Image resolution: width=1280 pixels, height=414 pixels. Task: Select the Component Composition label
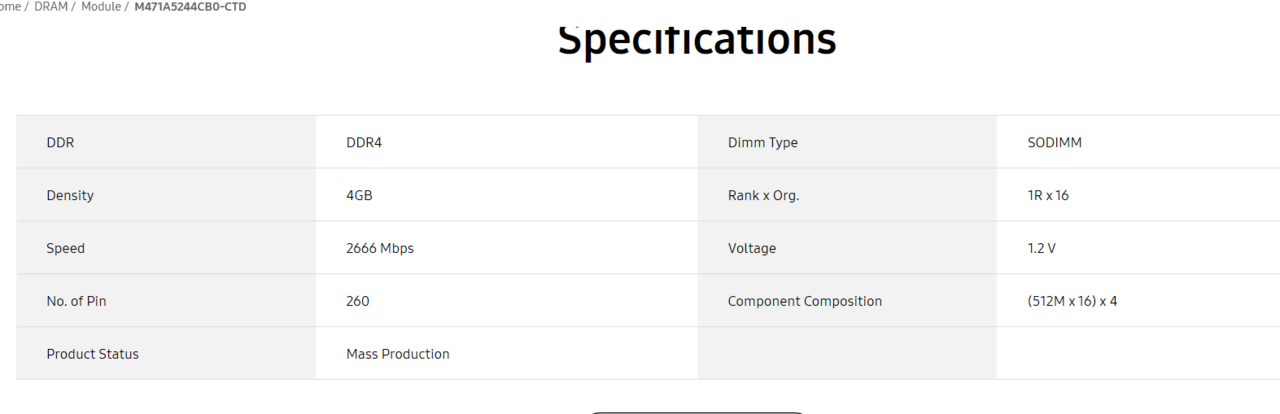pos(805,301)
